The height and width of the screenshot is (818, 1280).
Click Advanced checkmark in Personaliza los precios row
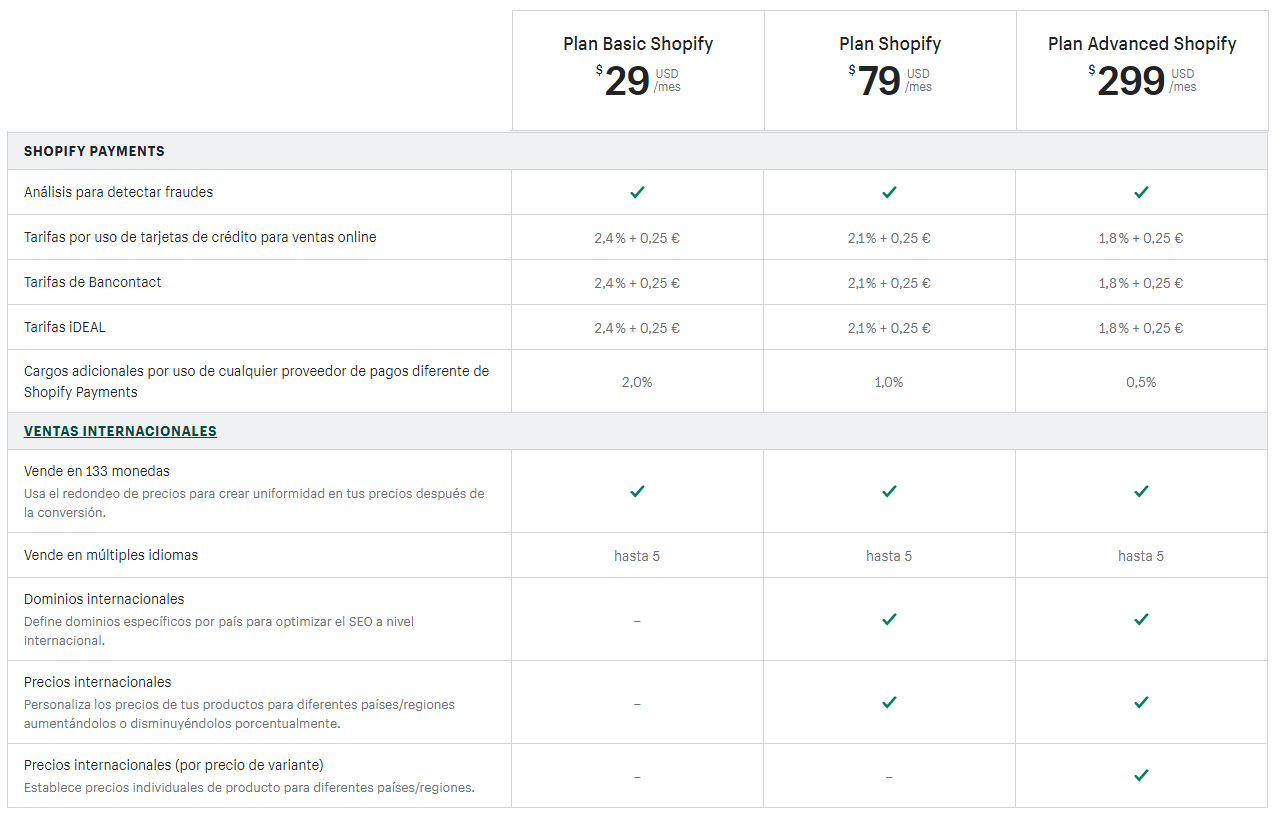coord(1142,702)
